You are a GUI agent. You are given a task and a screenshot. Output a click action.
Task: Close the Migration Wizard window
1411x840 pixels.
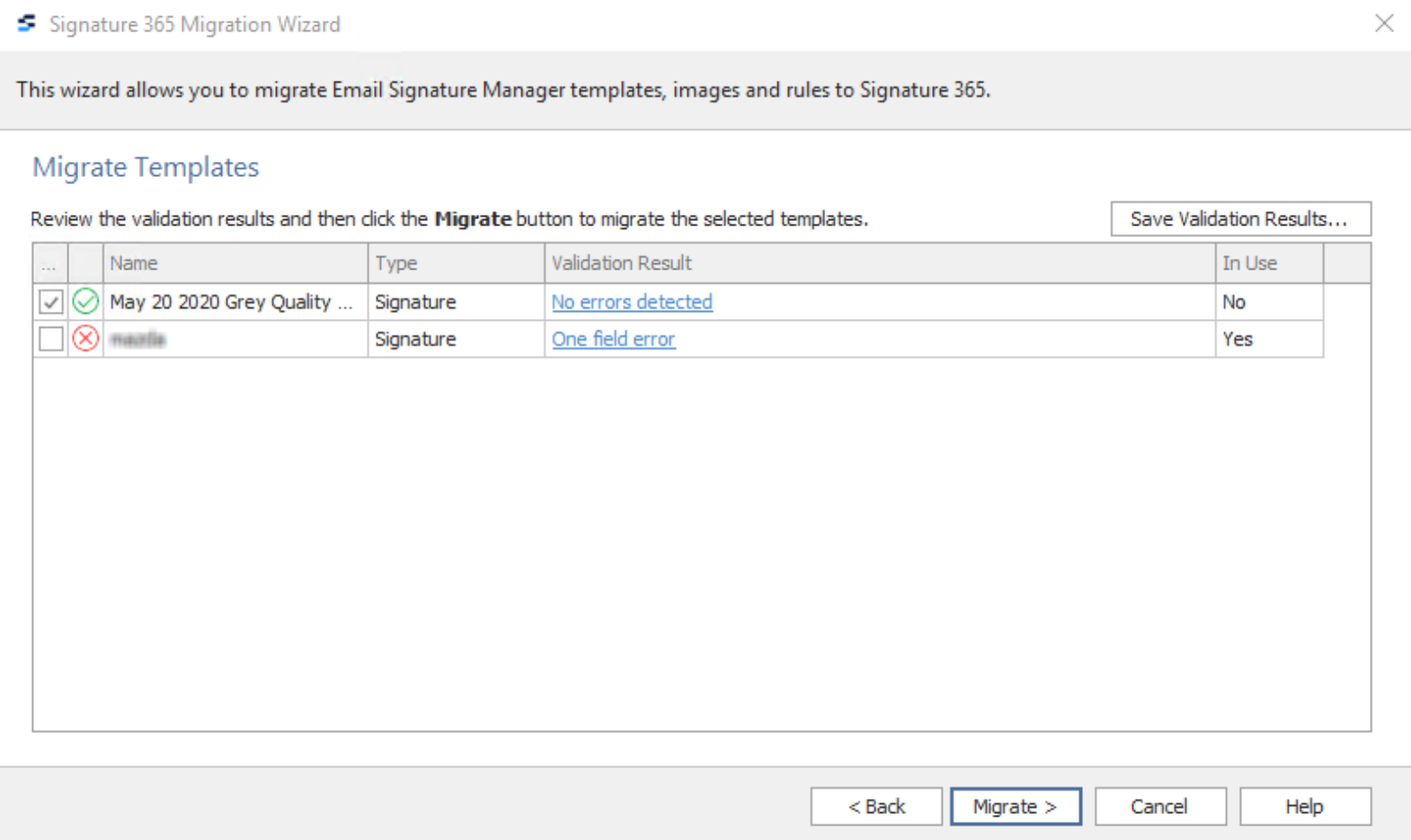(1384, 23)
